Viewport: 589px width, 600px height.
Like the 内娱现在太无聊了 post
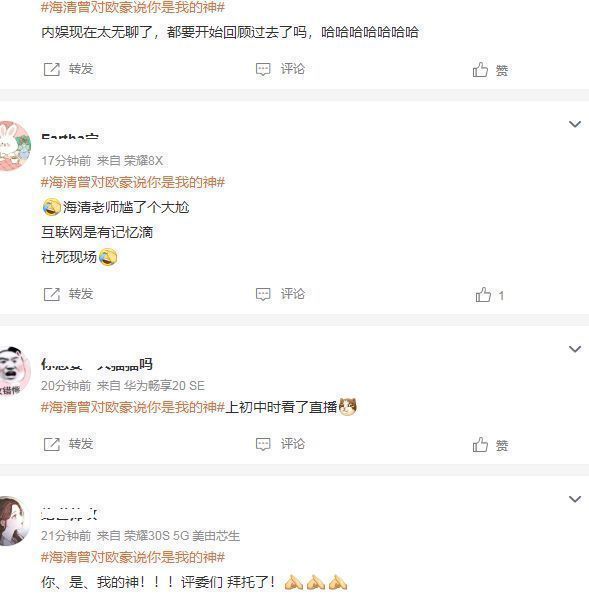pyautogui.click(x=490, y=70)
